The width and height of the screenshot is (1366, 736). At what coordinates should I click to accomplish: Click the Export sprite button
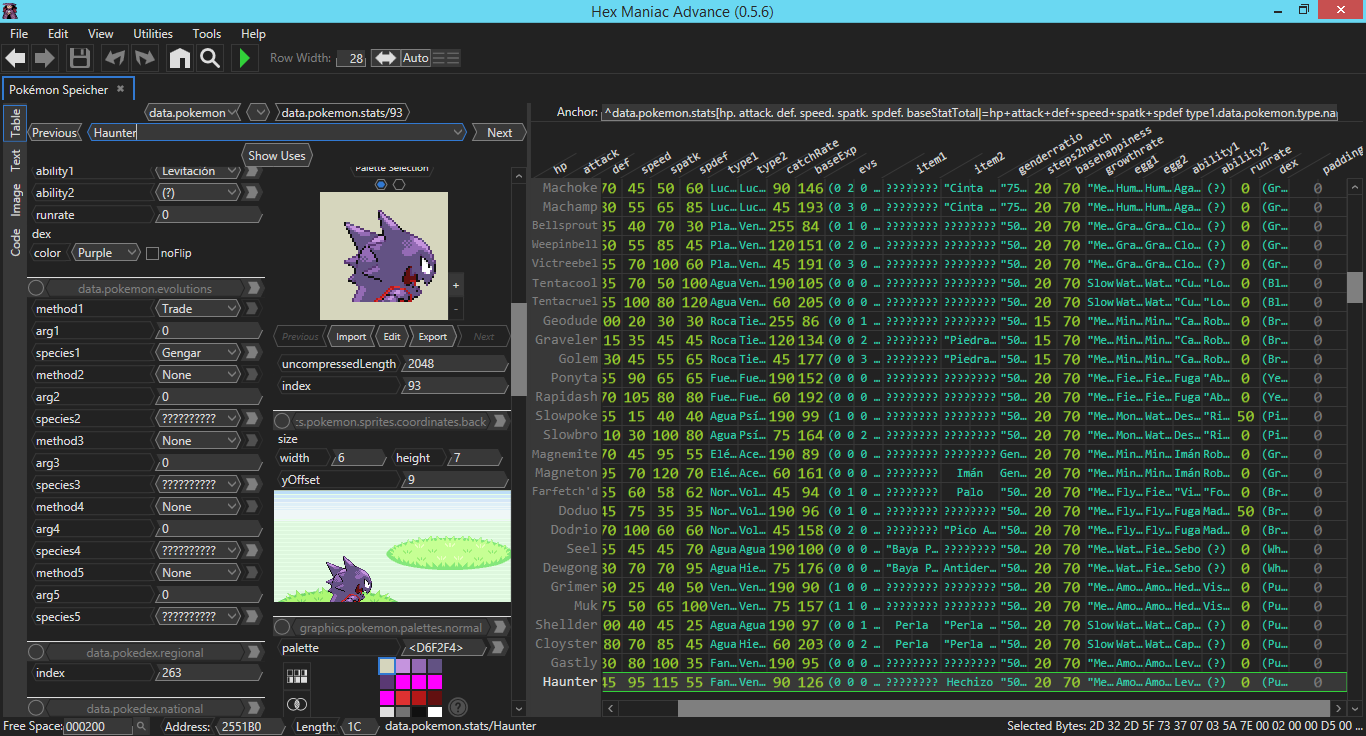[x=432, y=337]
